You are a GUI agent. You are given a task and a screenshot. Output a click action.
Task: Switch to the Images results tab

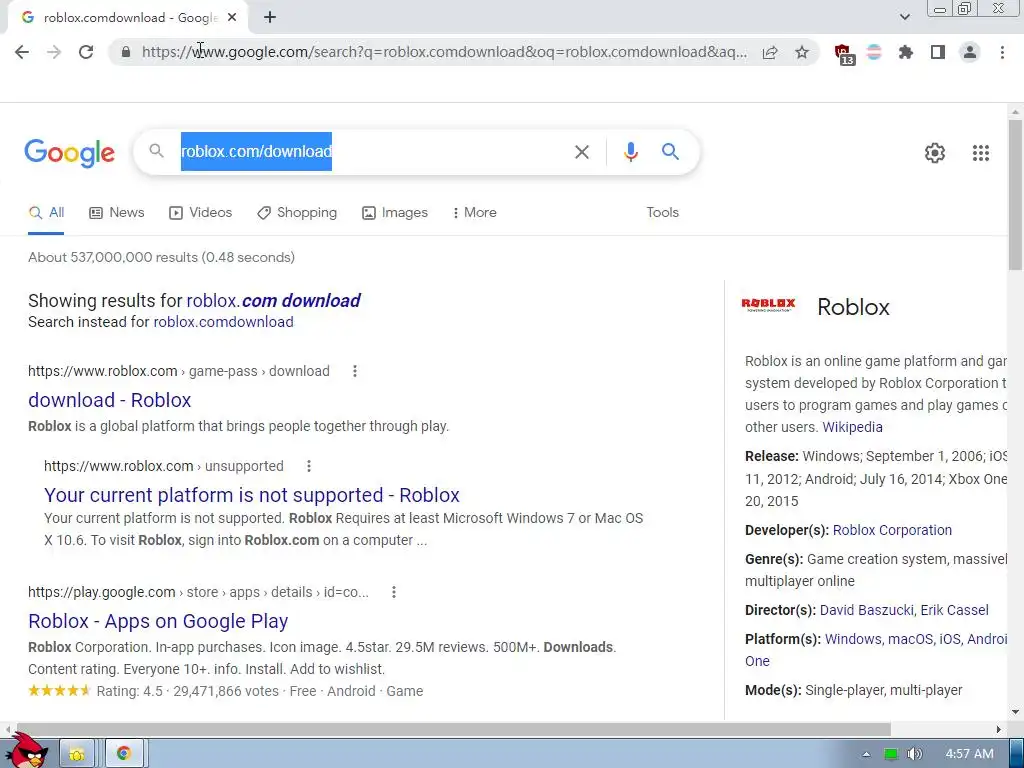pyautogui.click(x=395, y=213)
